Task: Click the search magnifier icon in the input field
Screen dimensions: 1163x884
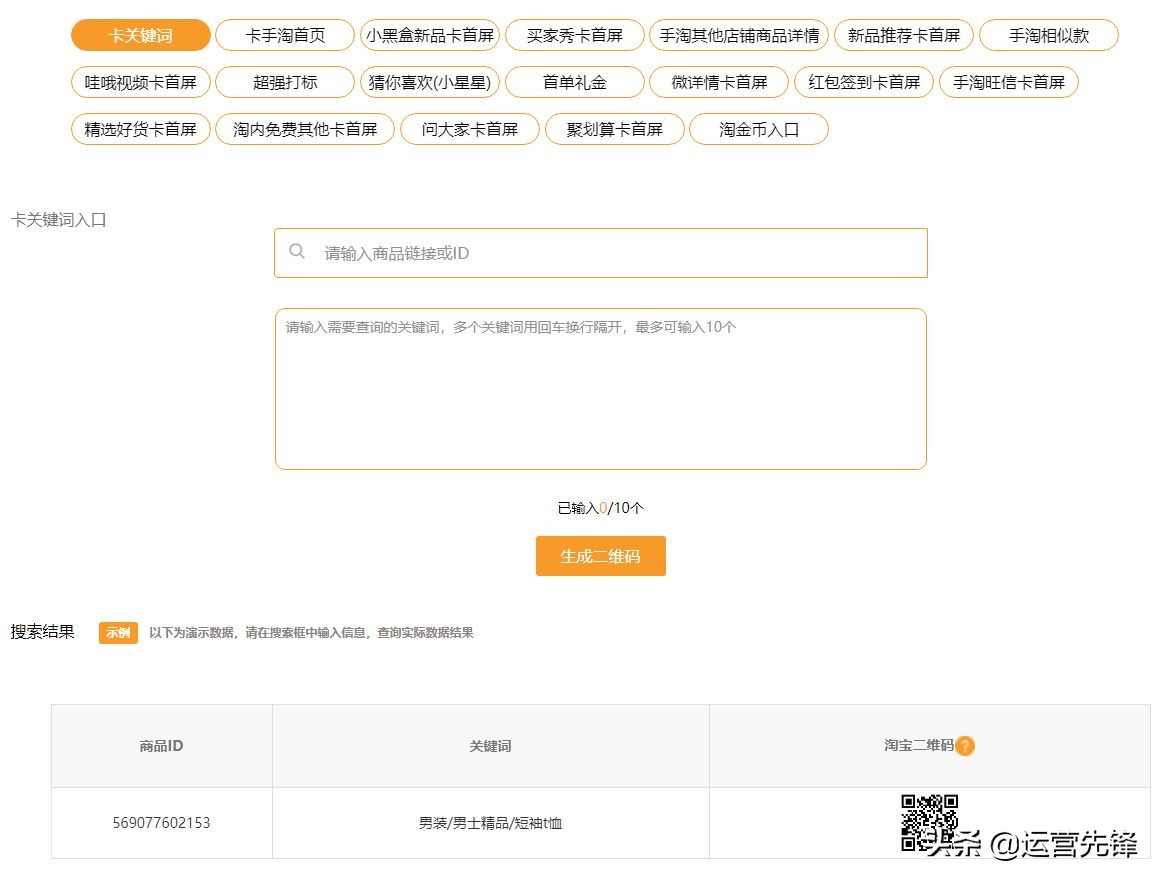Action: (x=297, y=252)
